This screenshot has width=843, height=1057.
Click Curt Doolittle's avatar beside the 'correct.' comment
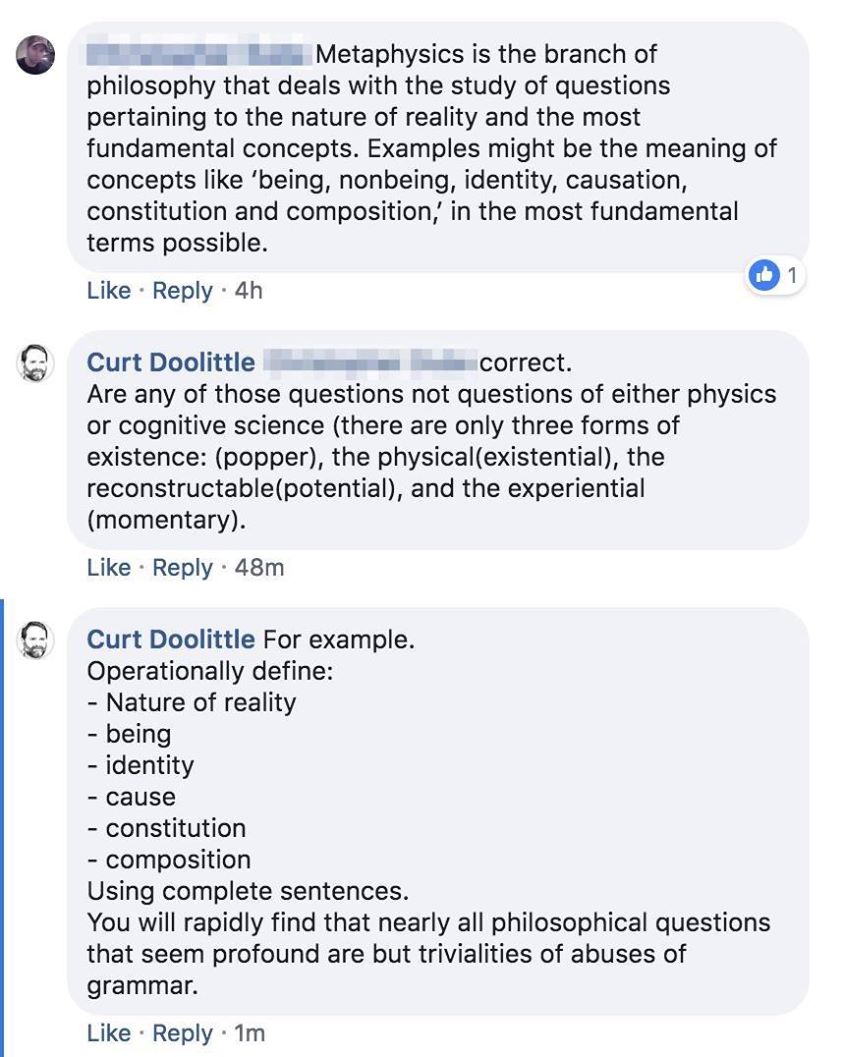pos(35,362)
